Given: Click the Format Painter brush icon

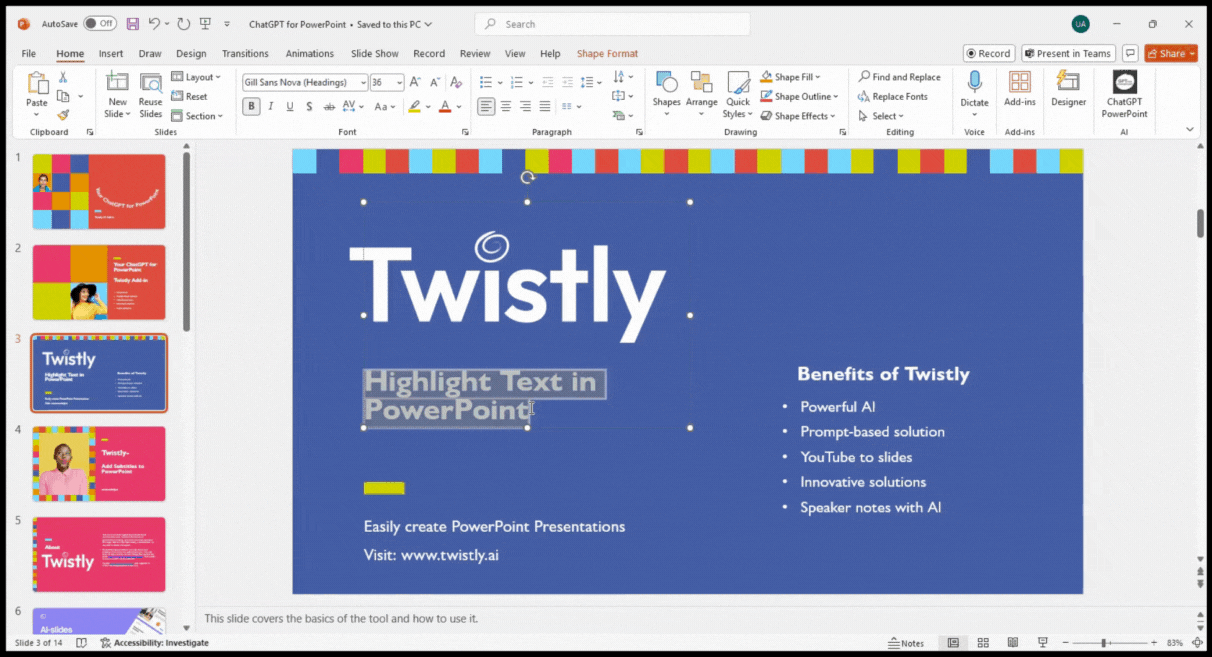Looking at the screenshot, I should click(63, 115).
